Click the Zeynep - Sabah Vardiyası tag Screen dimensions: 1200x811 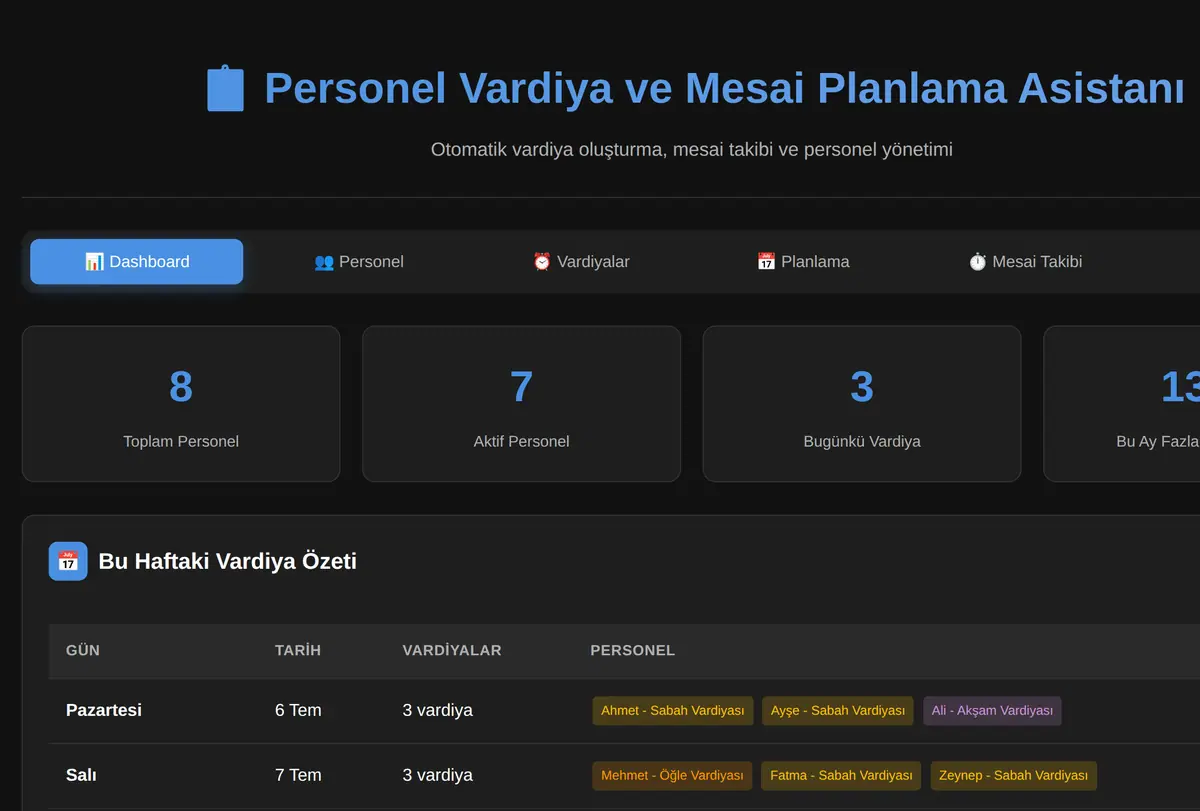(1013, 776)
